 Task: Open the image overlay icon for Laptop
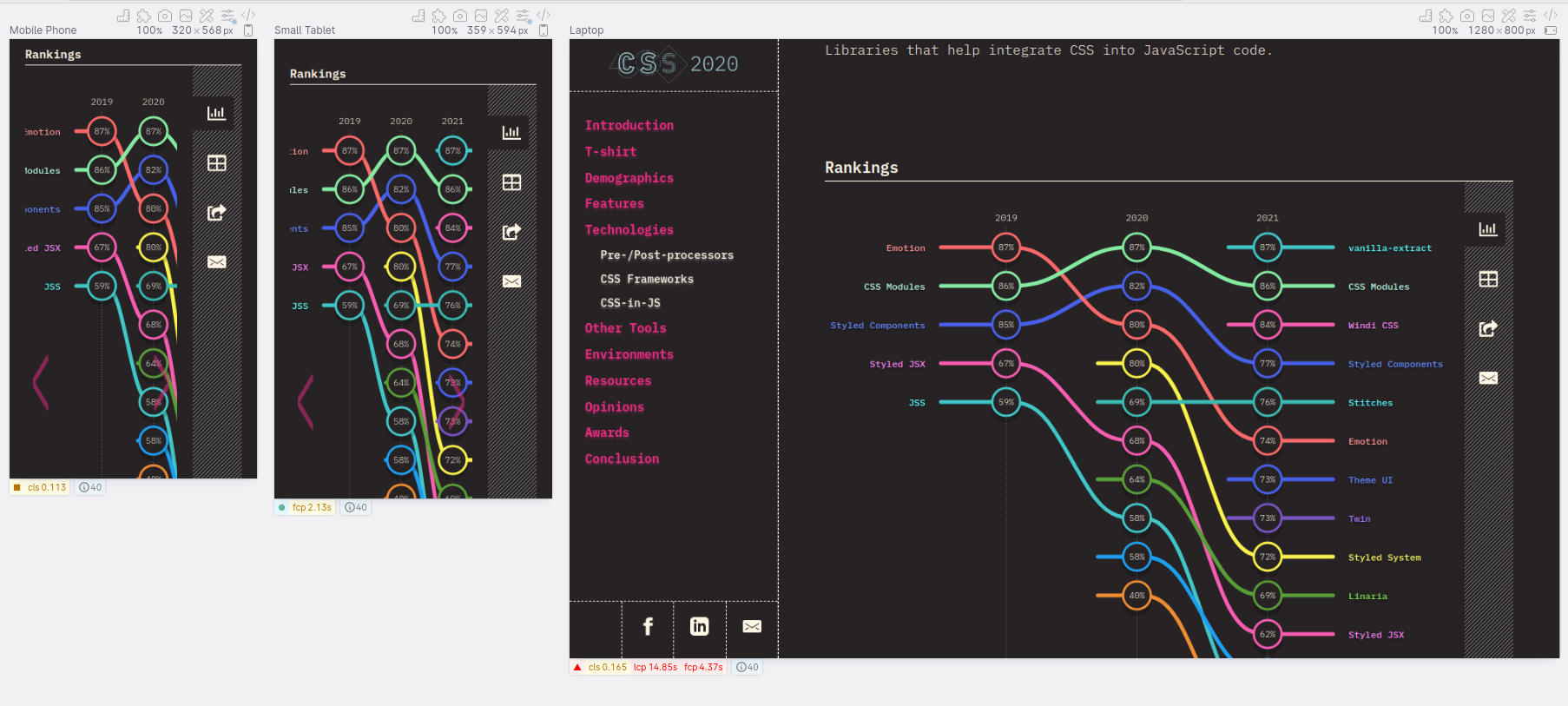[1488, 16]
